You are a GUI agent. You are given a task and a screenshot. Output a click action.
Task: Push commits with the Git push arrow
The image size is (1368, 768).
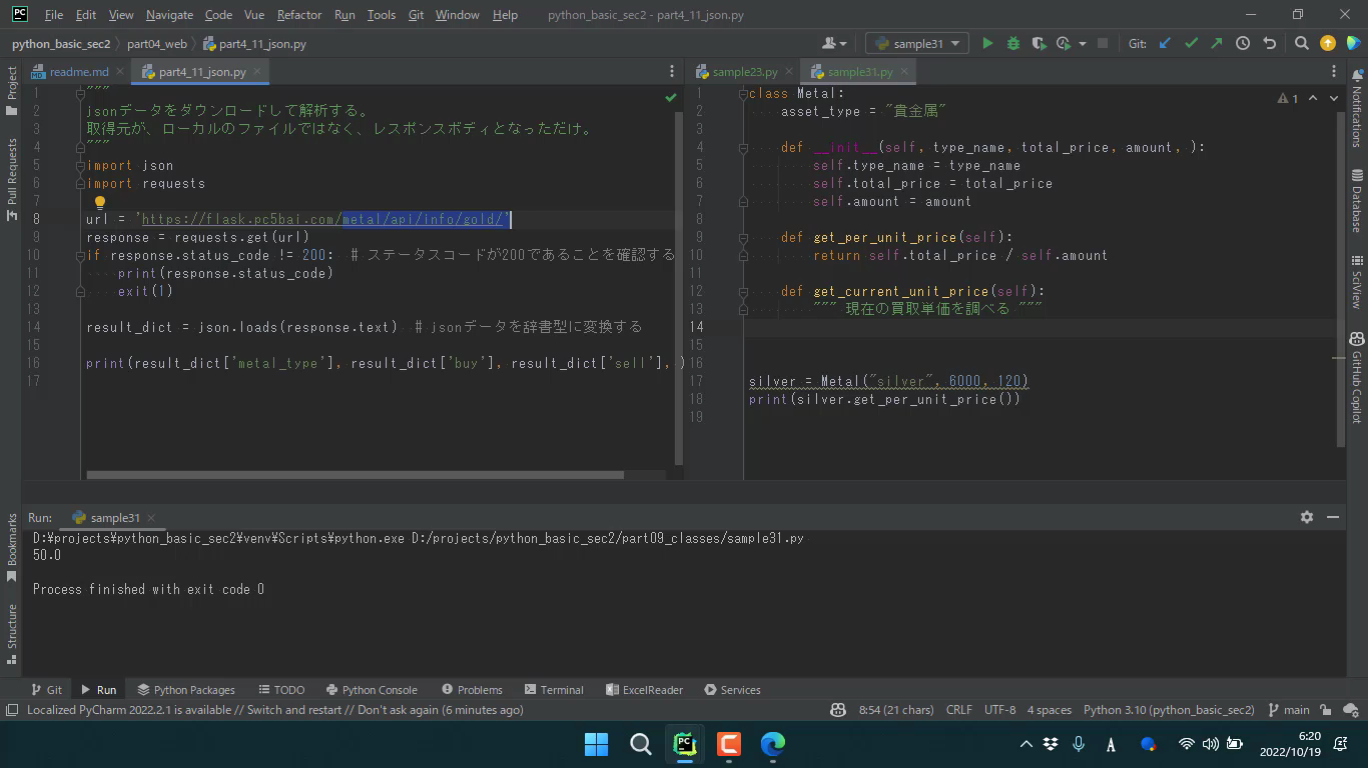(x=1216, y=43)
